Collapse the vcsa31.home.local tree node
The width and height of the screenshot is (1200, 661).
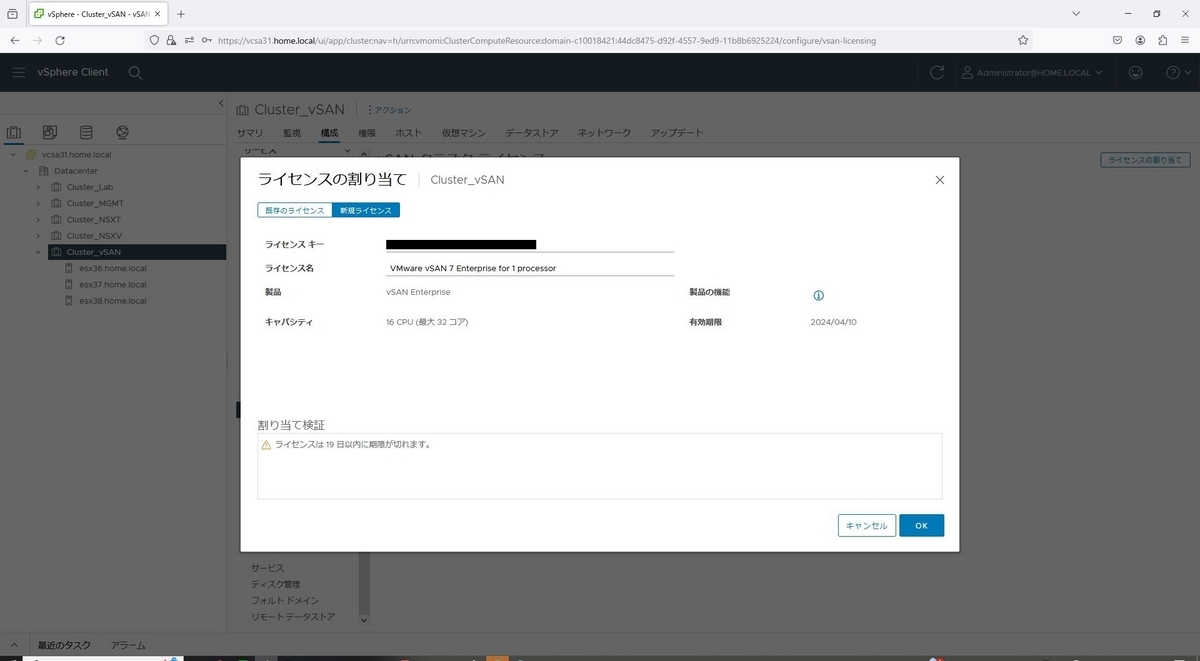(x=13, y=155)
